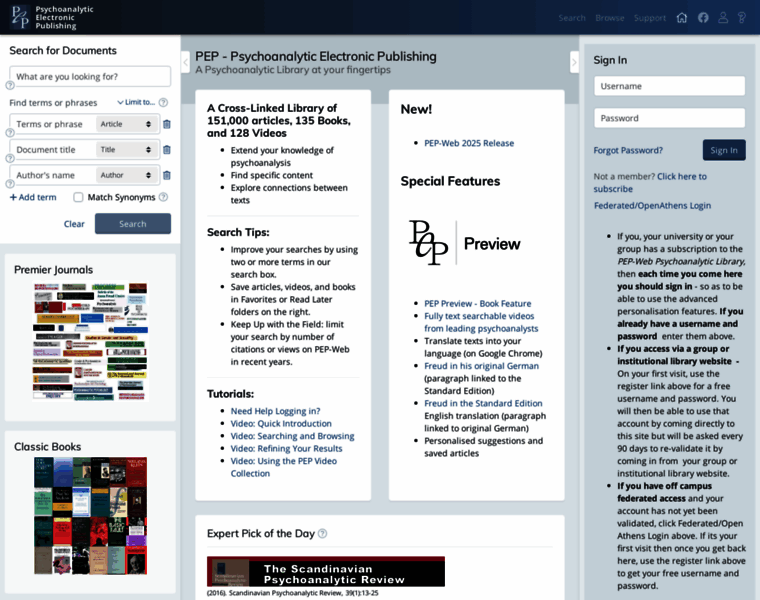
Task: Click the Sign In button
Action: coord(724,150)
